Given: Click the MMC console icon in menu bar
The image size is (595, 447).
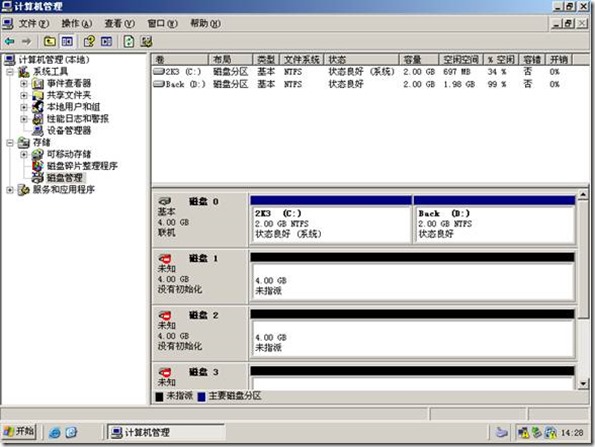Looking at the screenshot, I should pyautogui.click(x=8, y=24).
